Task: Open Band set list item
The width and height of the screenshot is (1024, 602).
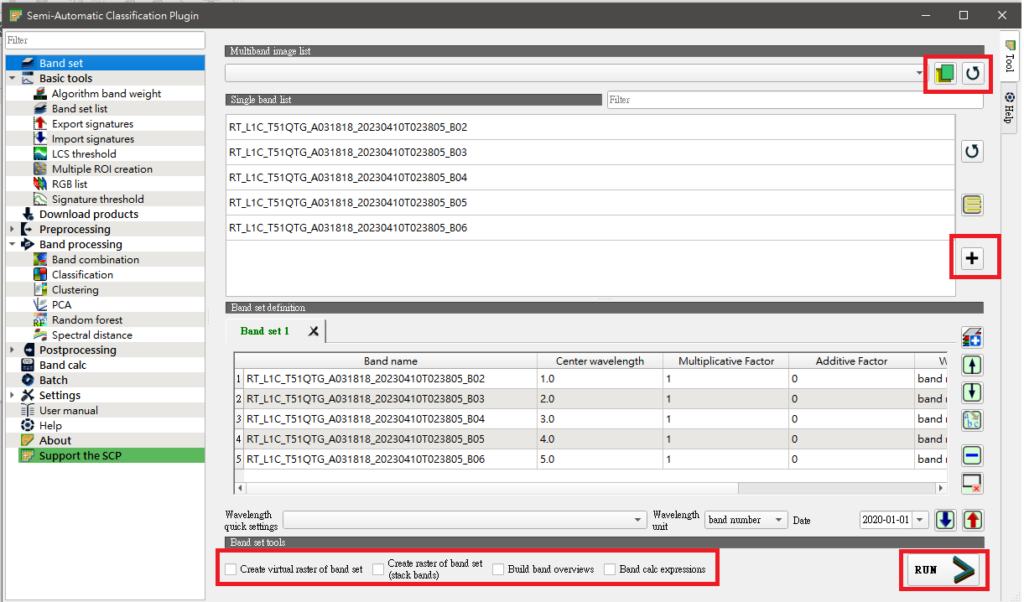Action: [80, 108]
